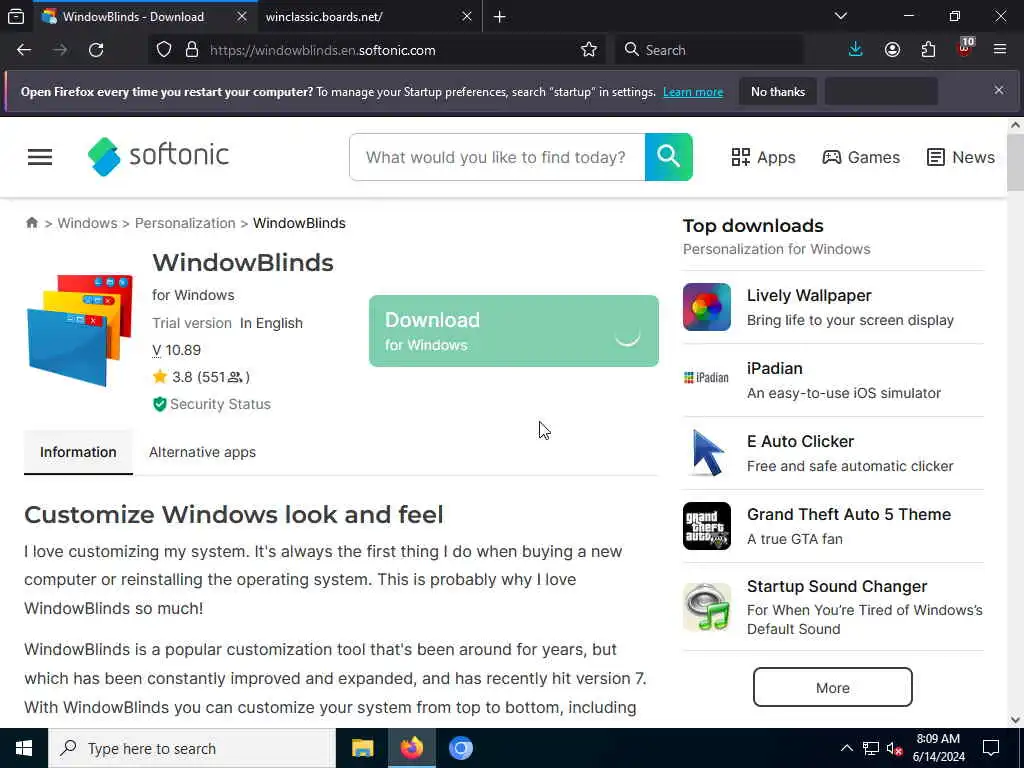Click the Windows taskbar search box
Screen dimensions: 1024x768
pyautogui.click(x=191, y=748)
